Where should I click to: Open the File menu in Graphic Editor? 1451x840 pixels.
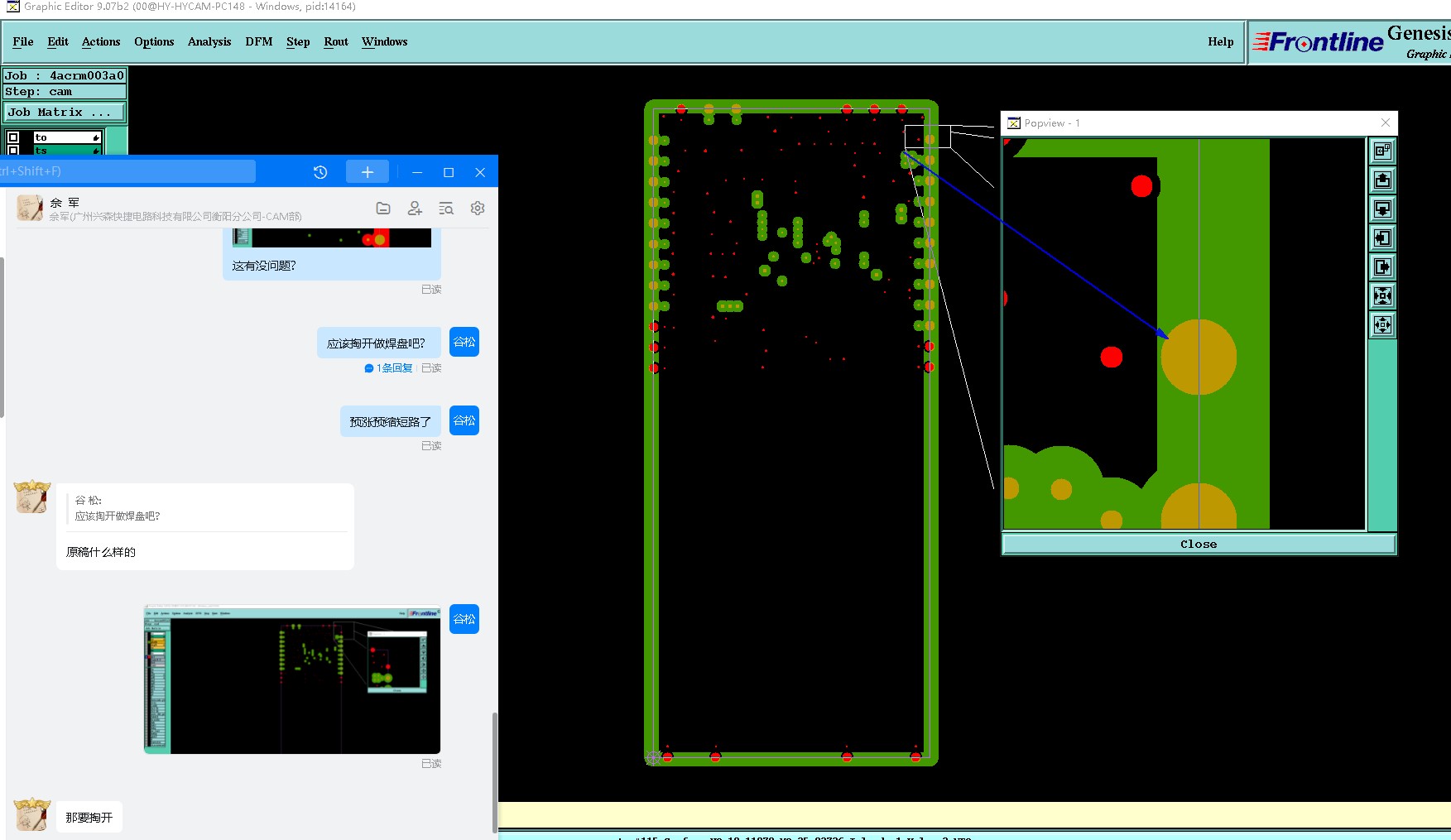23,41
